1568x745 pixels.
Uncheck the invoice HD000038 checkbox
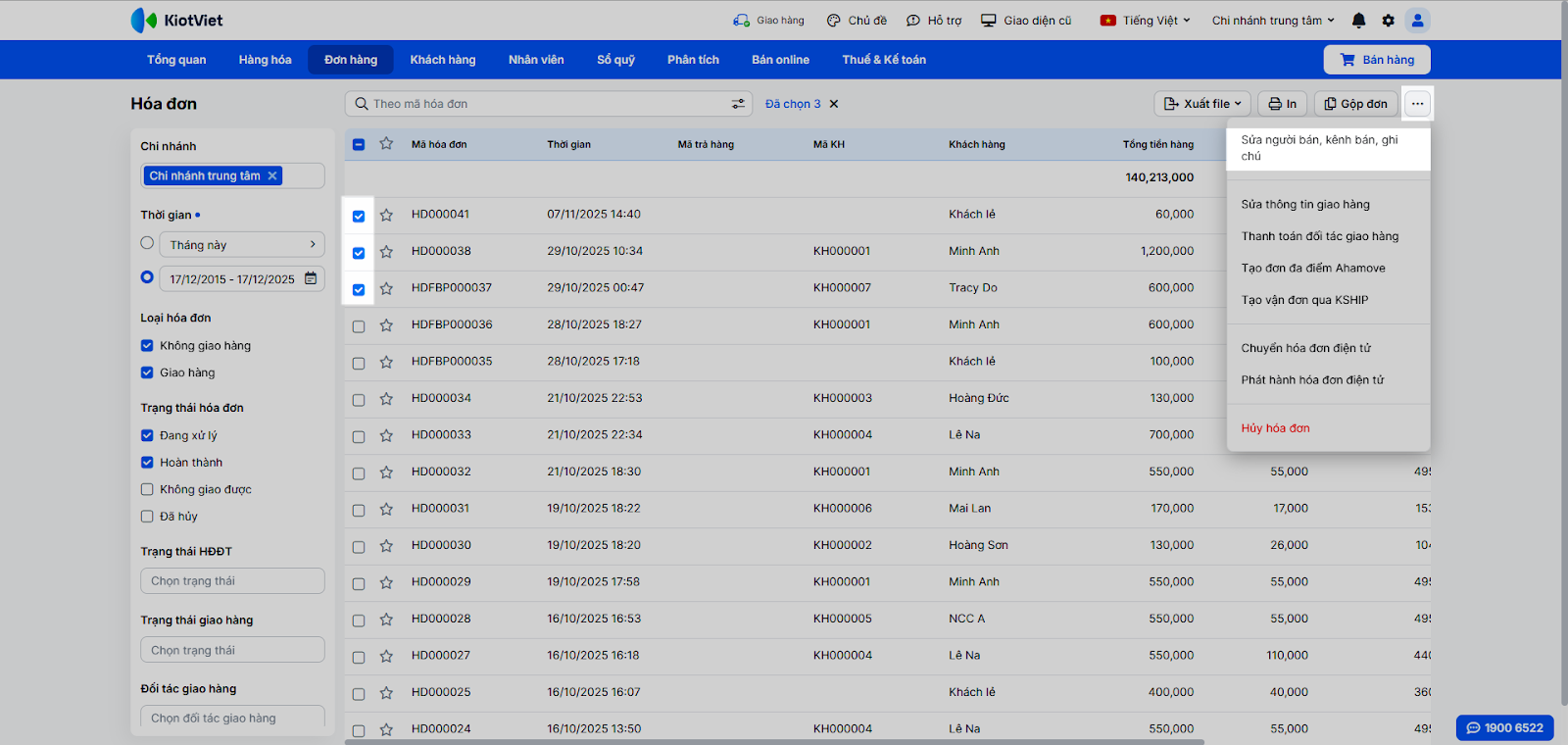pos(359,253)
